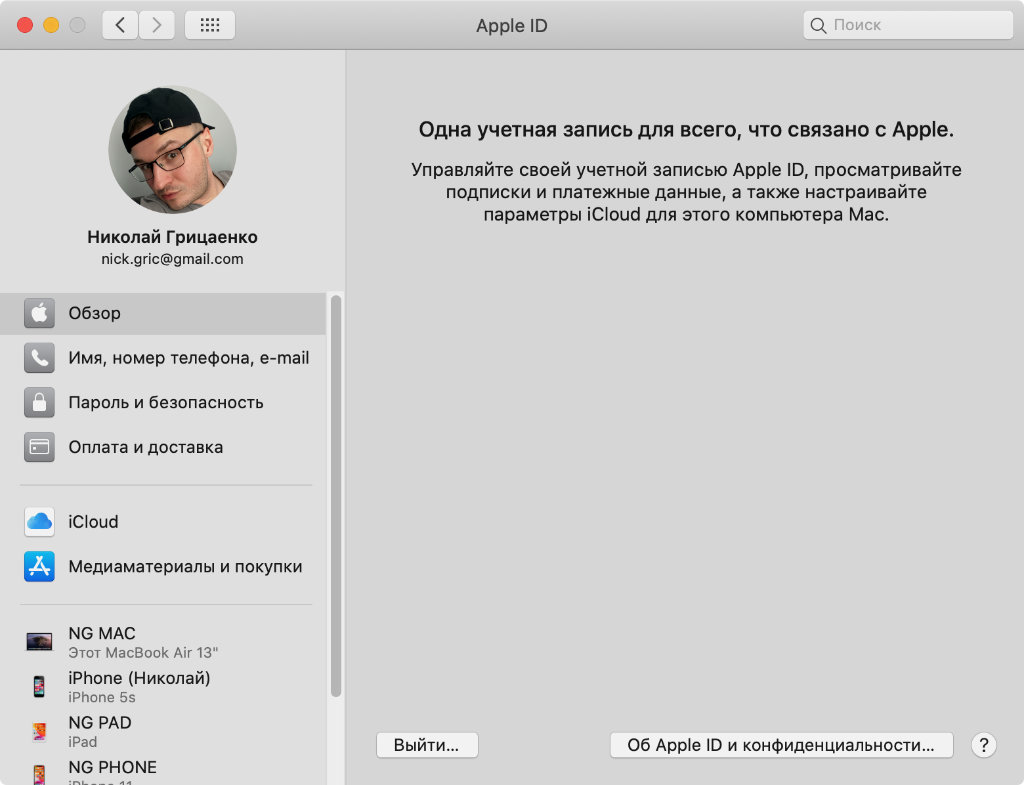Click the iPhone 5s device icon
This screenshot has width=1024, height=785.
pyautogui.click(x=39, y=687)
